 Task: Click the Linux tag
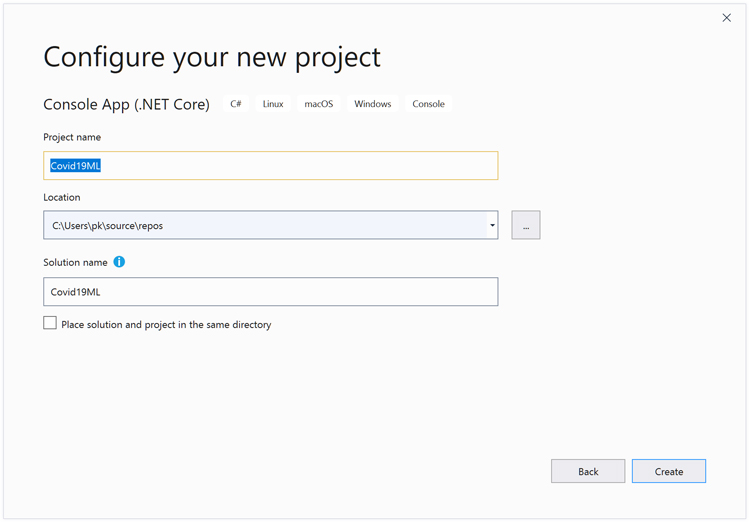coord(273,104)
